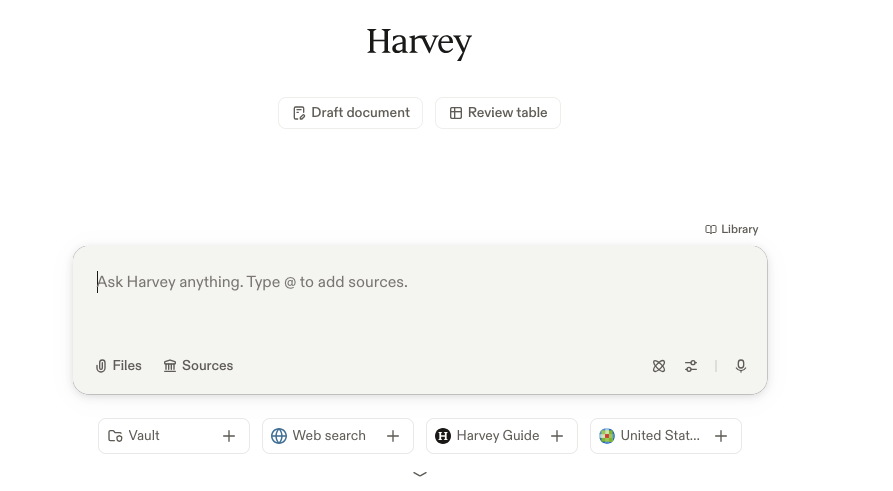Click the Web search globe icon
Screen dimensions: 893x491
(x=279, y=436)
